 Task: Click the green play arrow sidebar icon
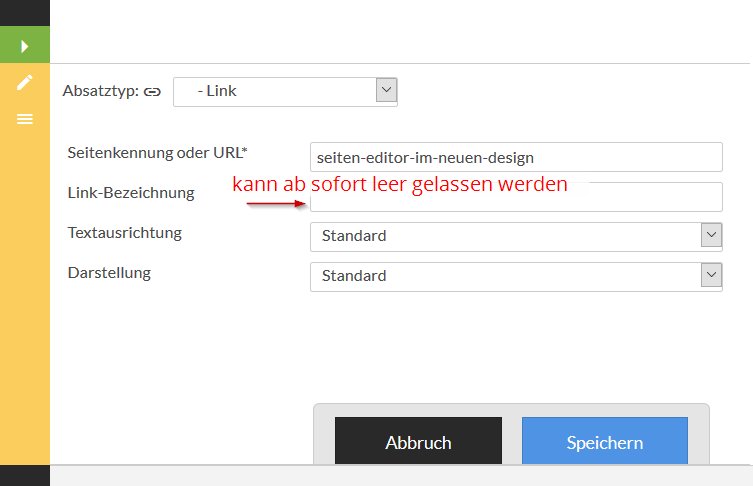pos(24,46)
